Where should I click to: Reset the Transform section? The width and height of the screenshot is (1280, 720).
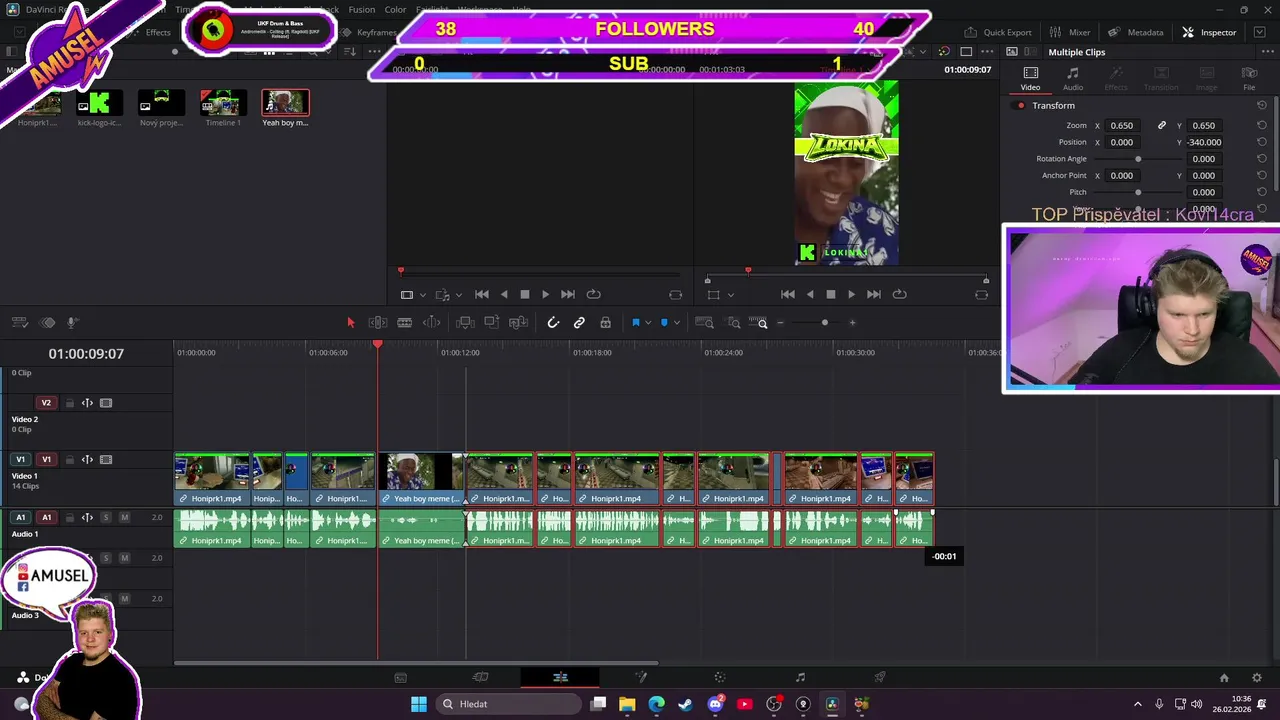[x=1262, y=105]
